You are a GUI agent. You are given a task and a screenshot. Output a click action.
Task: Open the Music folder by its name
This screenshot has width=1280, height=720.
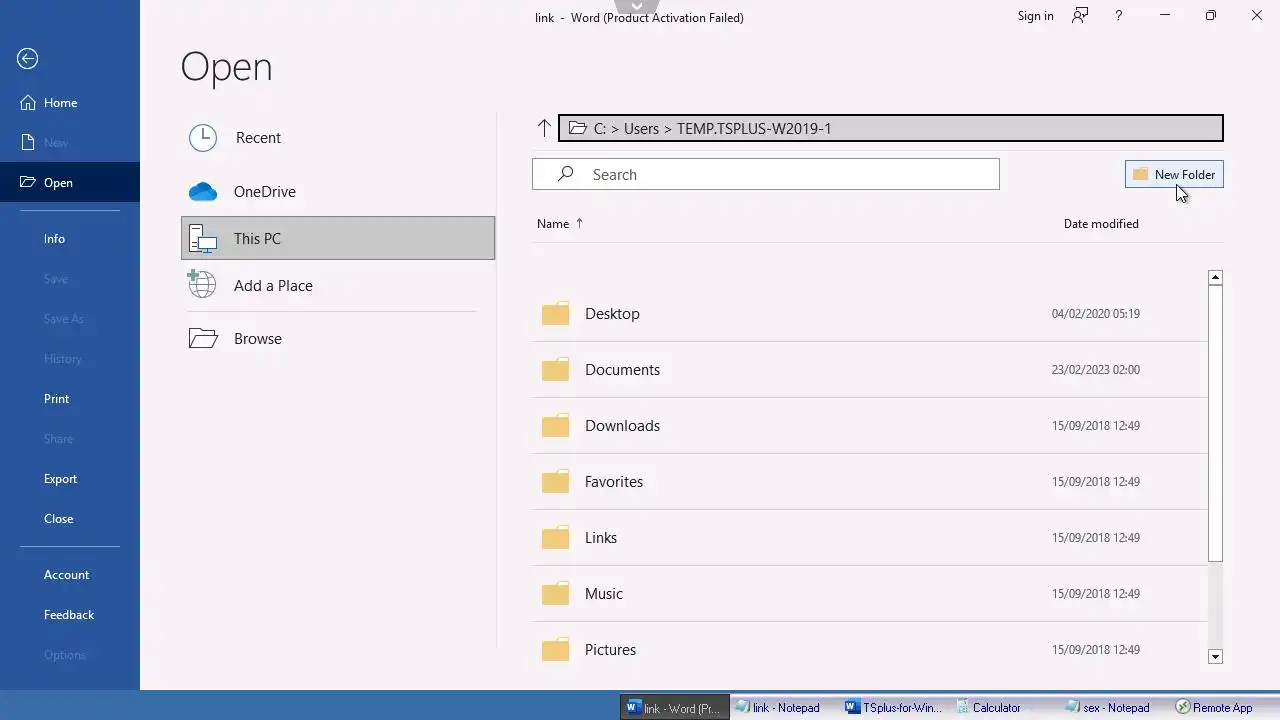click(x=604, y=594)
